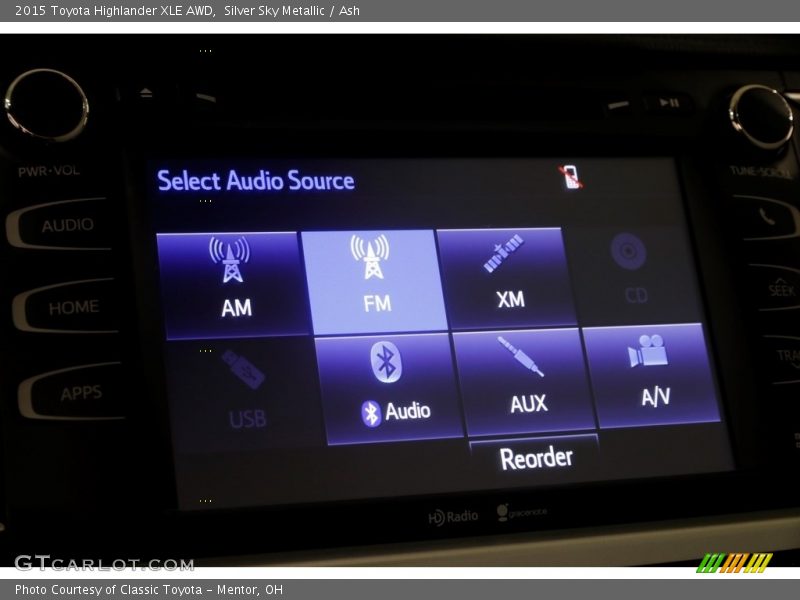This screenshot has width=800, height=600.
Task: Select the Bluetooth Audio source tile
Action: pos(389,389)
